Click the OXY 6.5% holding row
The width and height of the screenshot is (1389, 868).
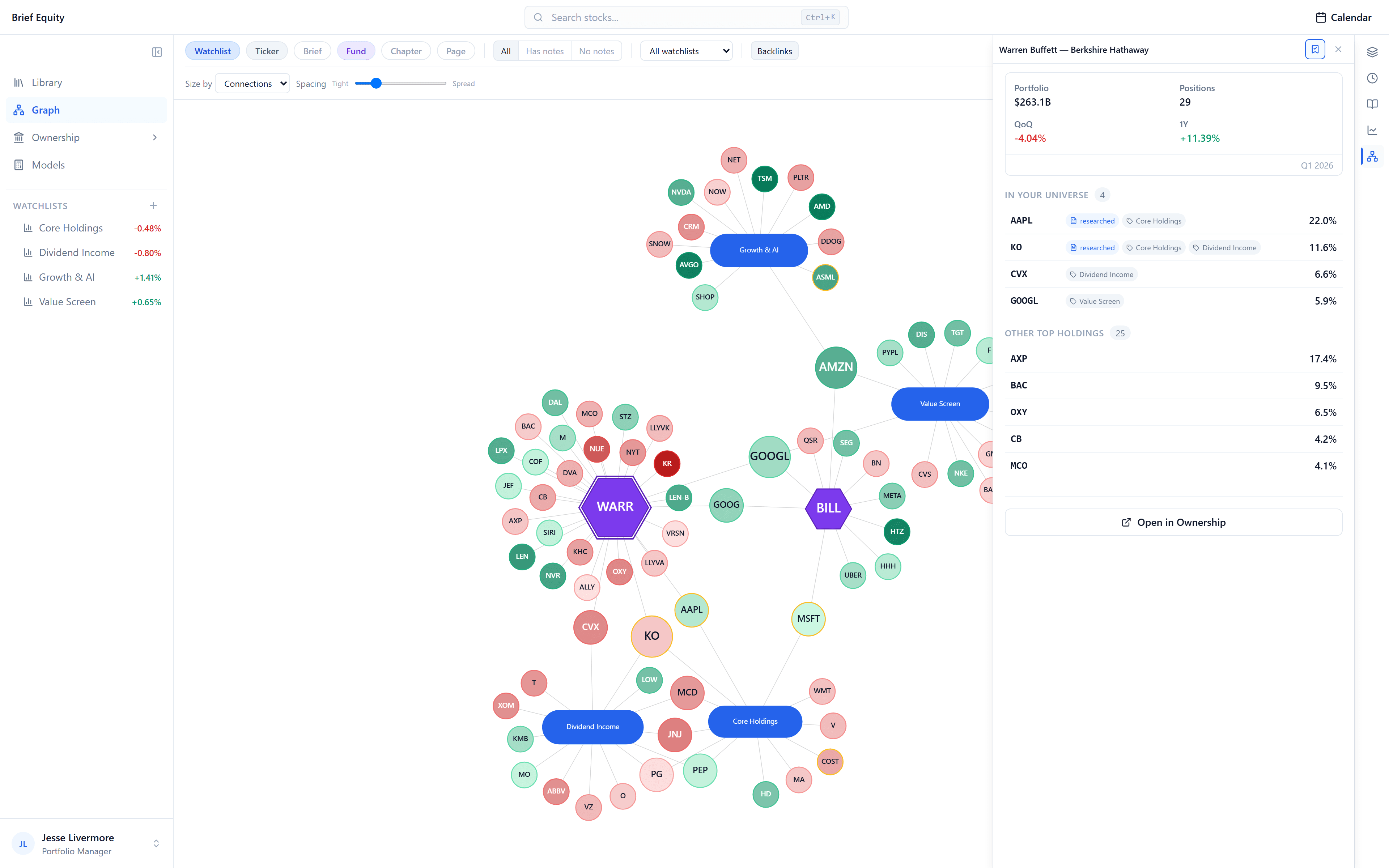[1173, 412]
